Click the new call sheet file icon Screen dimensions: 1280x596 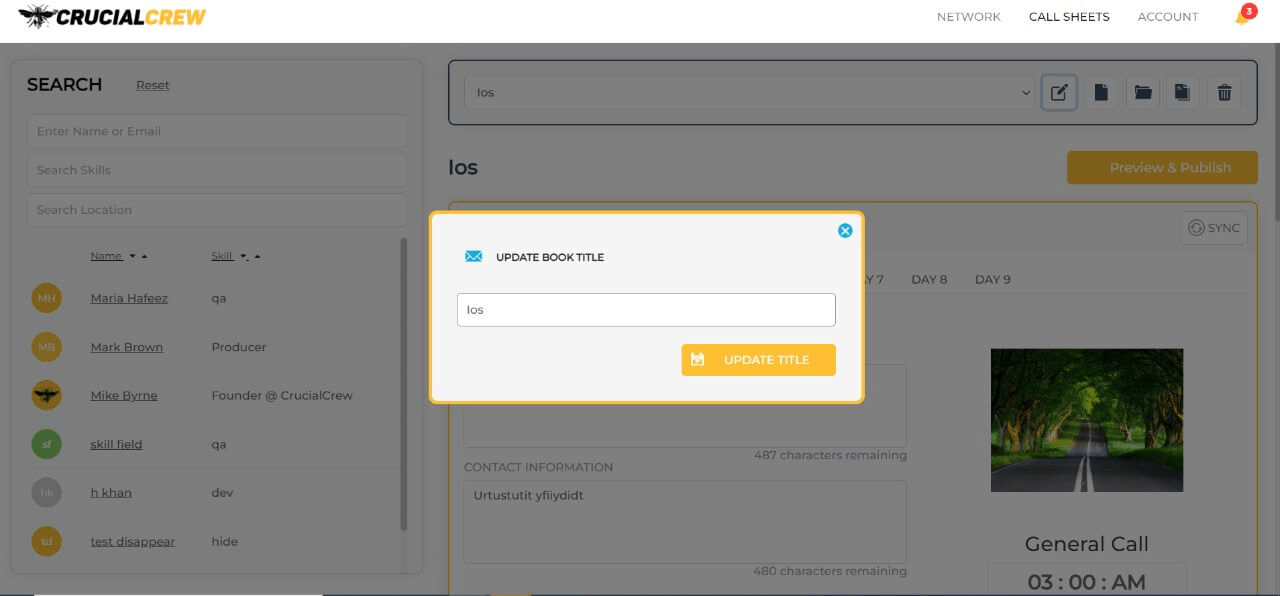(x=1101, y=93)
